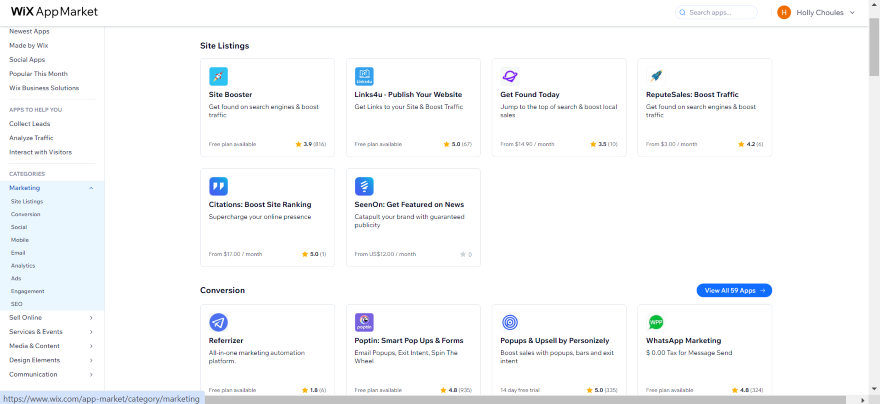Click the Site Listings section heading
This screenshot has height=404, width=880.
point(224,45)
